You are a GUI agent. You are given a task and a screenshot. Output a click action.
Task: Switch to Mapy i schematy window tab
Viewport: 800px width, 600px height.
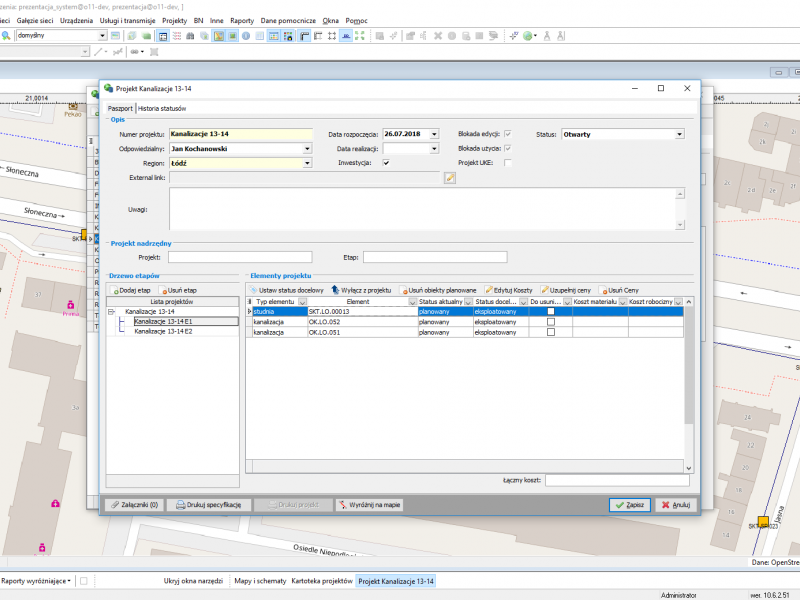(x=260, y=581)
